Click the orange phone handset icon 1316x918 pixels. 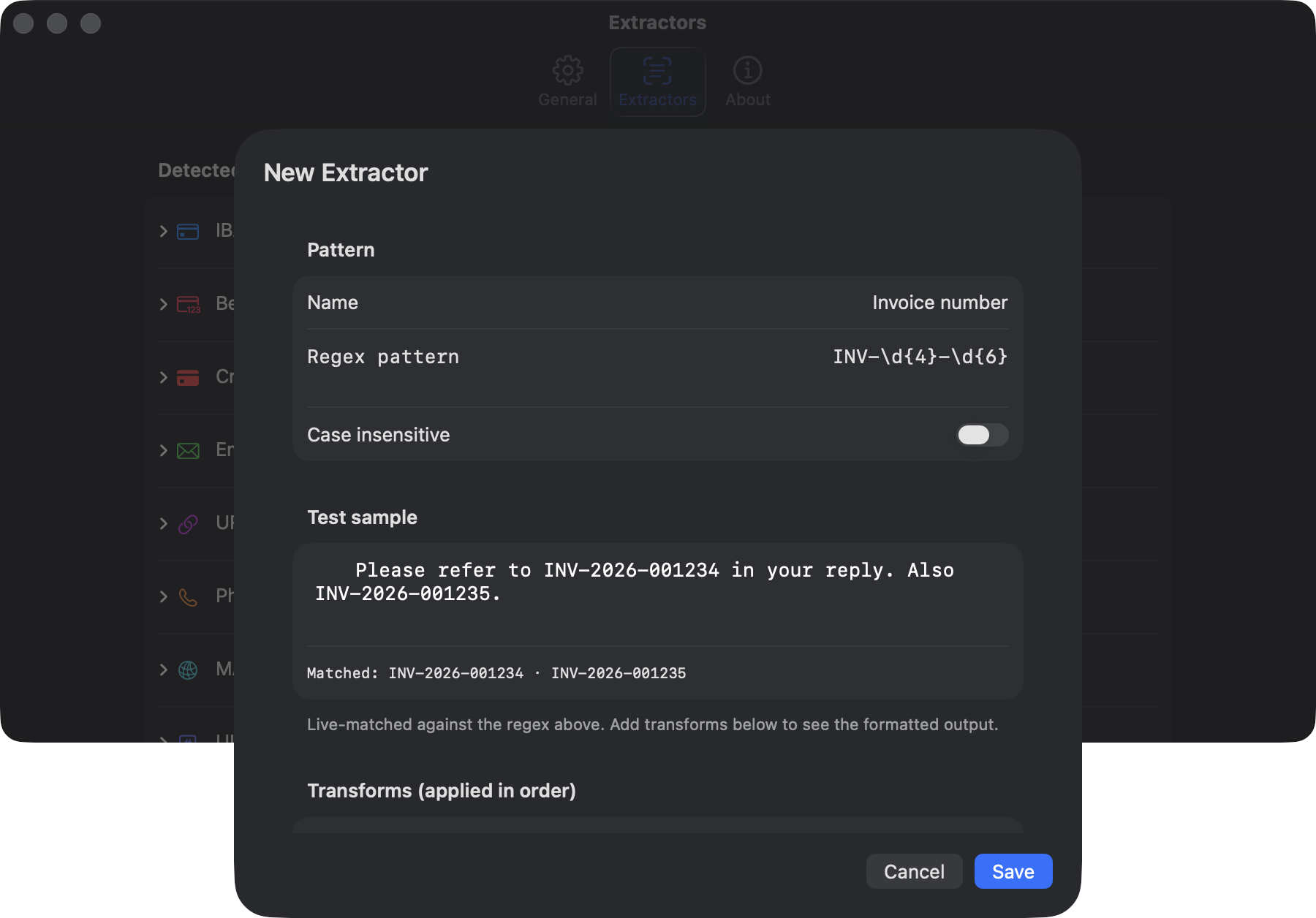(188, 597)
